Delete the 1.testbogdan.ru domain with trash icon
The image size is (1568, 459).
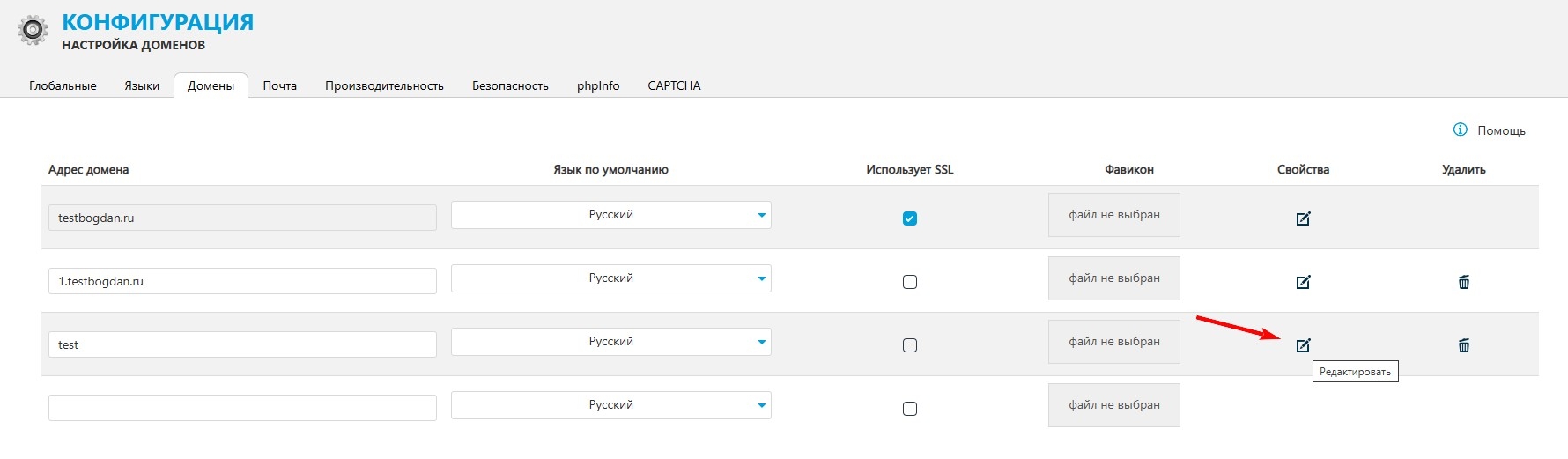(1464, 282)
